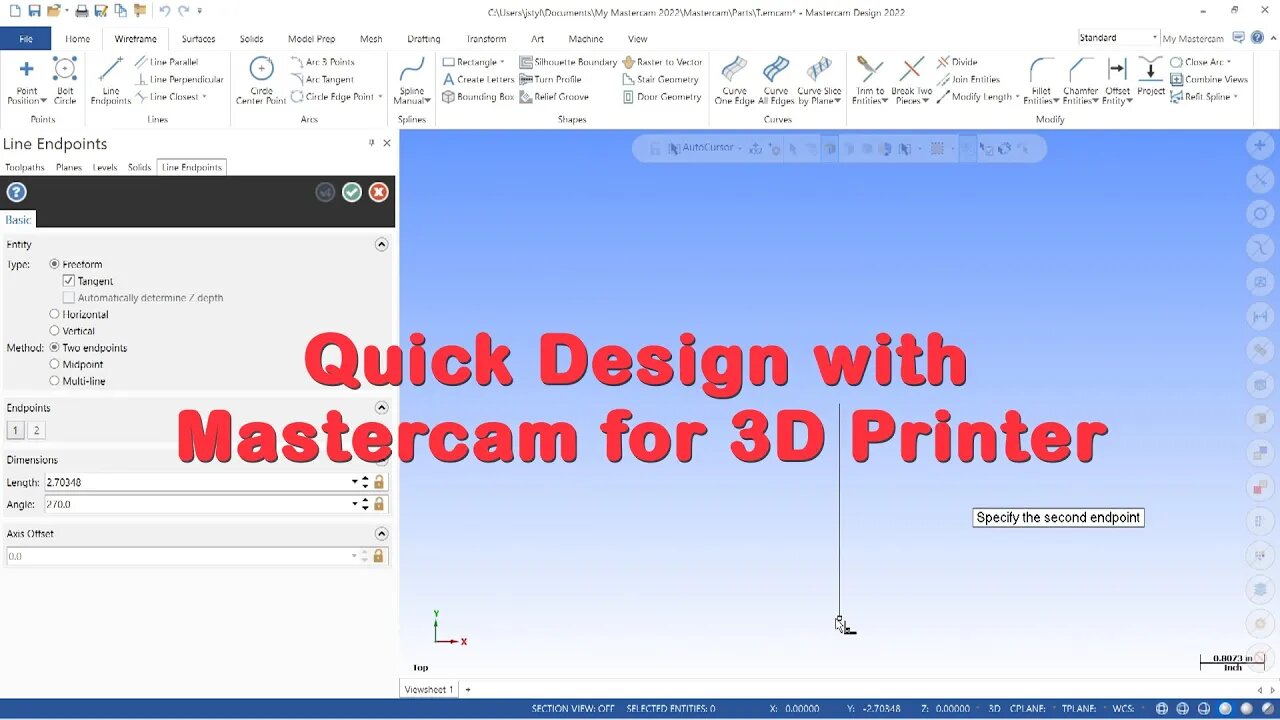Open Stair Geometry tool

point(660,79)
